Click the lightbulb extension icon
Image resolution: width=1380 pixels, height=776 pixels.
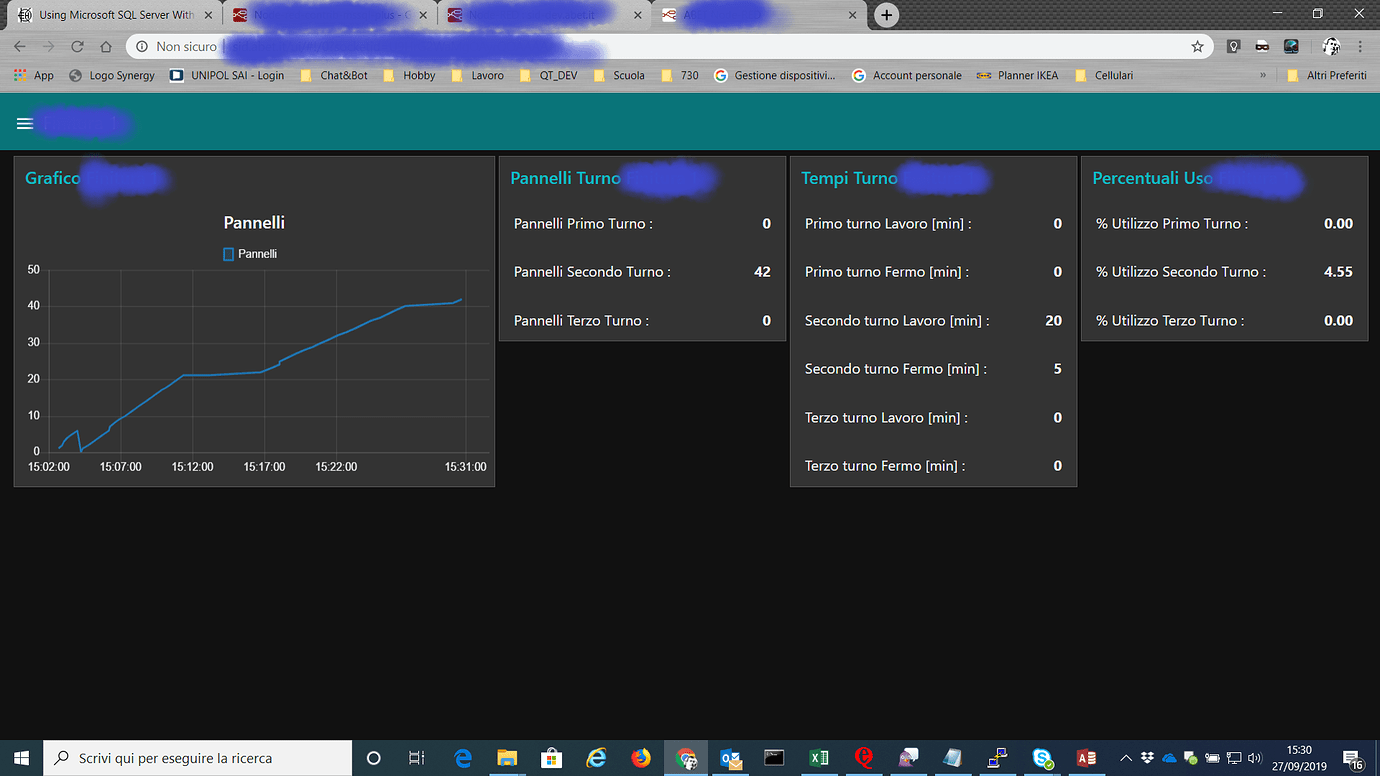1232,46
